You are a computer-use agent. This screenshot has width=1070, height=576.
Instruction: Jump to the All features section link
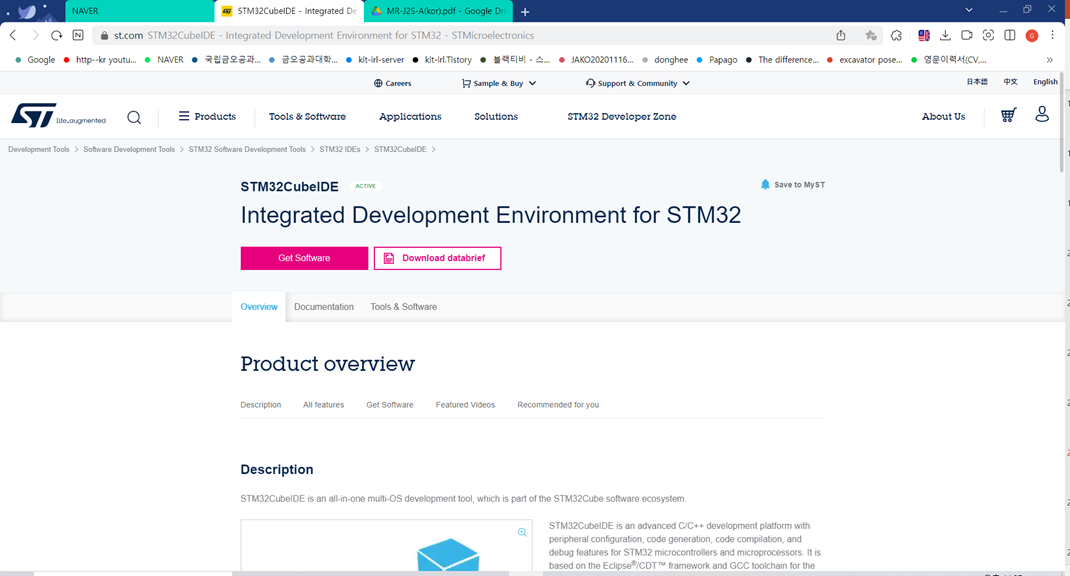pos(323,405)
